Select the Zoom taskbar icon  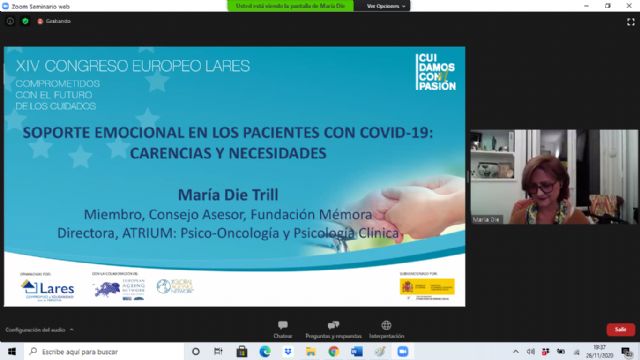[x=402, y=351]
